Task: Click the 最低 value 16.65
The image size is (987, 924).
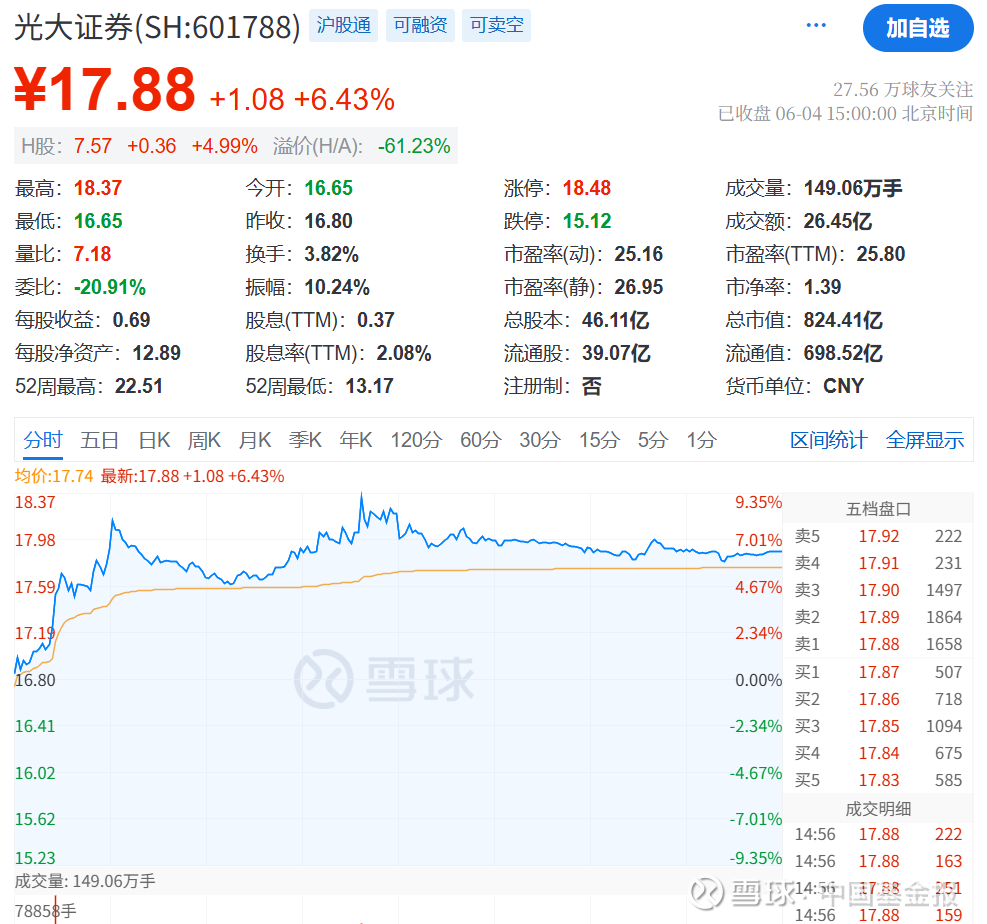Action: point(98,221)
